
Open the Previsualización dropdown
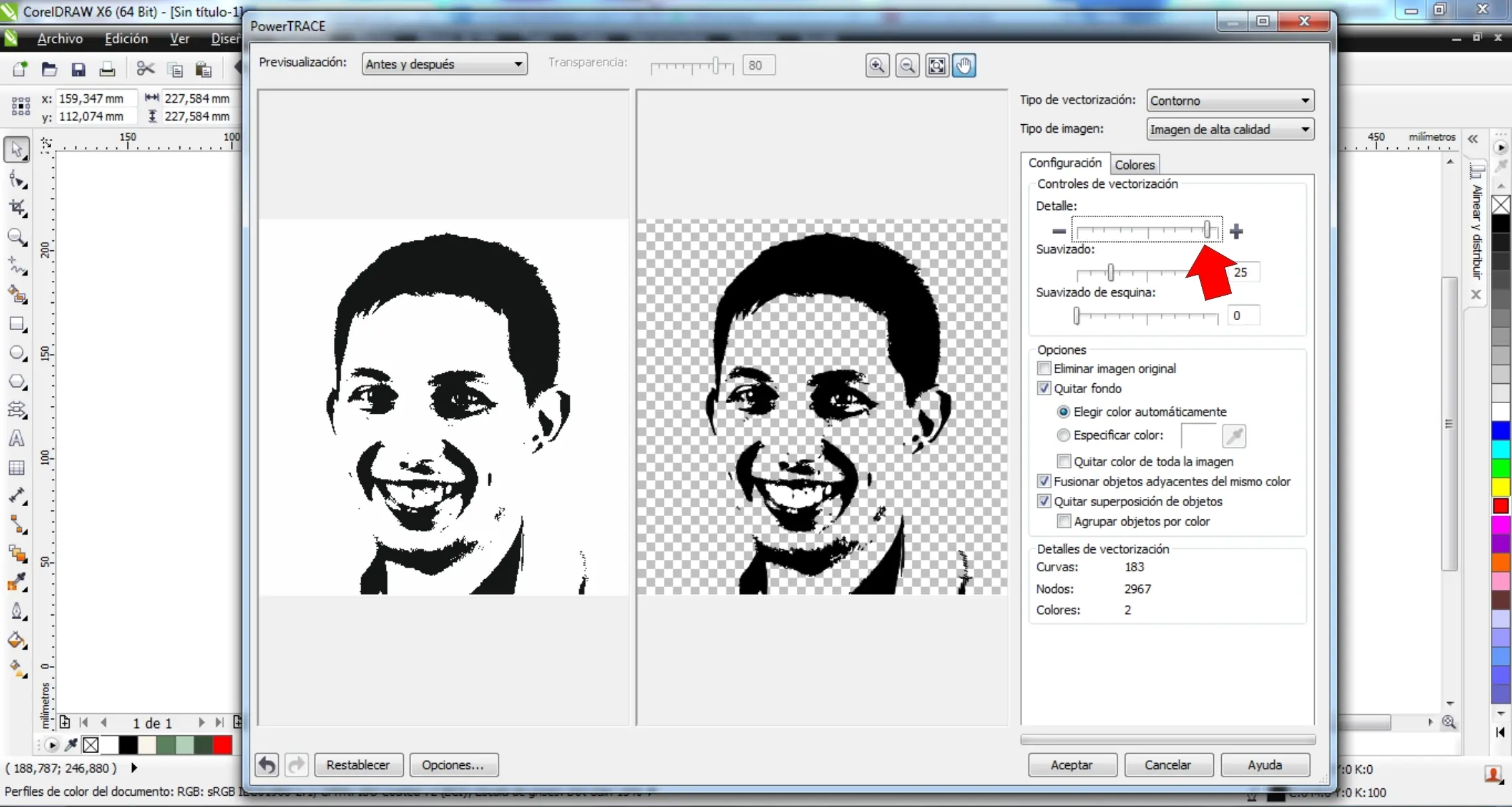(x=444, y=64)
